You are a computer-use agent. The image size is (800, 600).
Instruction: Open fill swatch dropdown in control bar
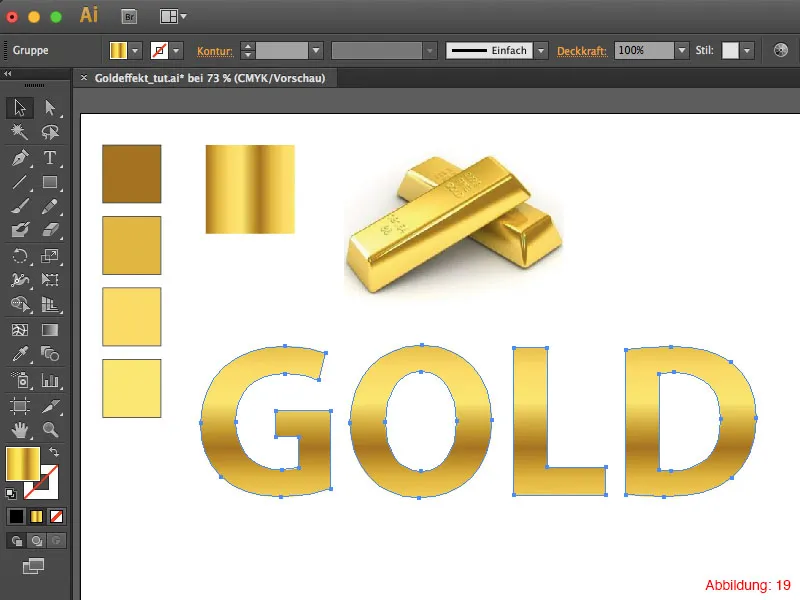pos(135,51)
